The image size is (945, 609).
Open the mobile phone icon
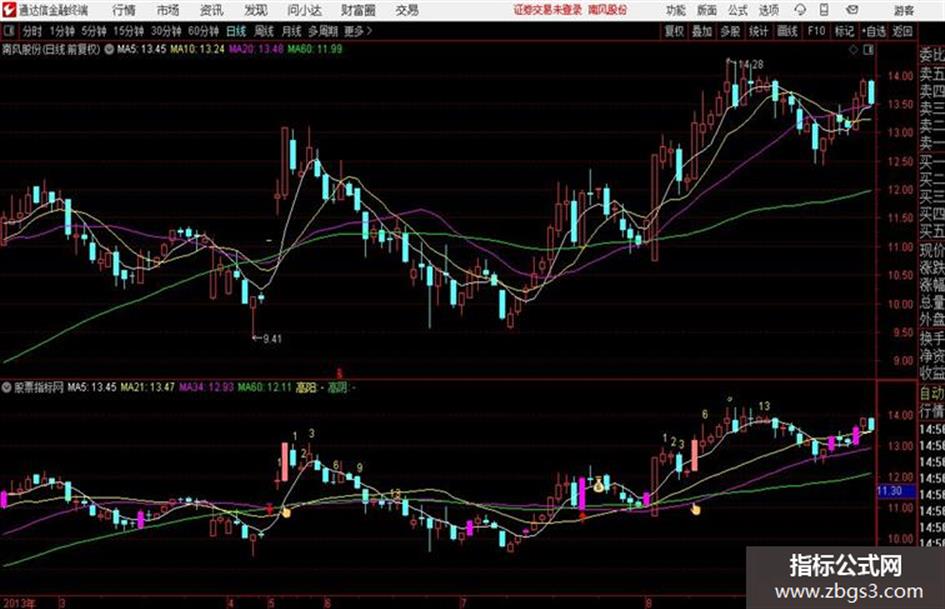click(x=824, y=10)
